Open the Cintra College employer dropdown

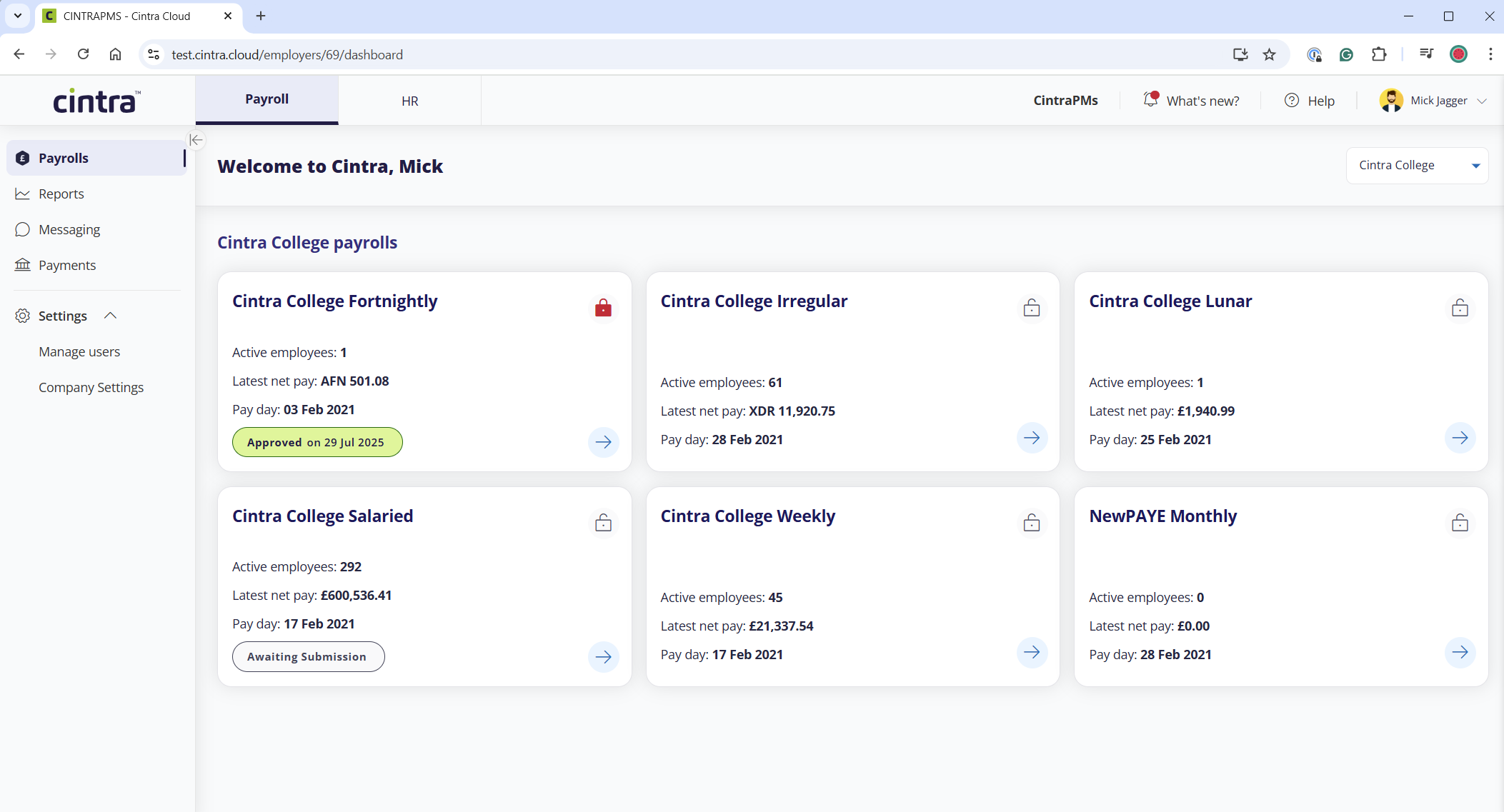coord(1417,165)
